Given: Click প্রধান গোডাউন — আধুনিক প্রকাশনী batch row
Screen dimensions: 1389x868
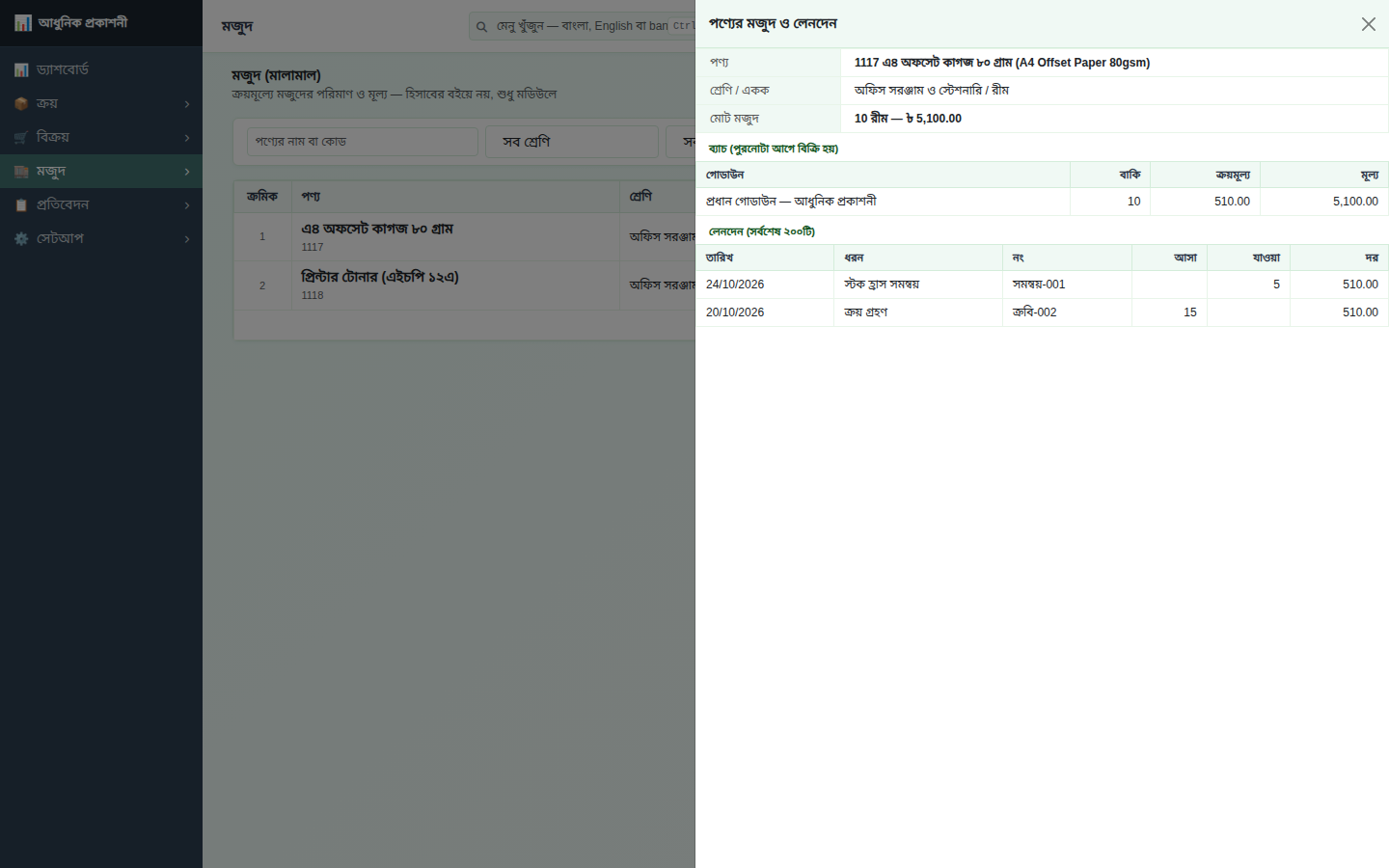Looking at the screenshot, I should click(1042, 202).
